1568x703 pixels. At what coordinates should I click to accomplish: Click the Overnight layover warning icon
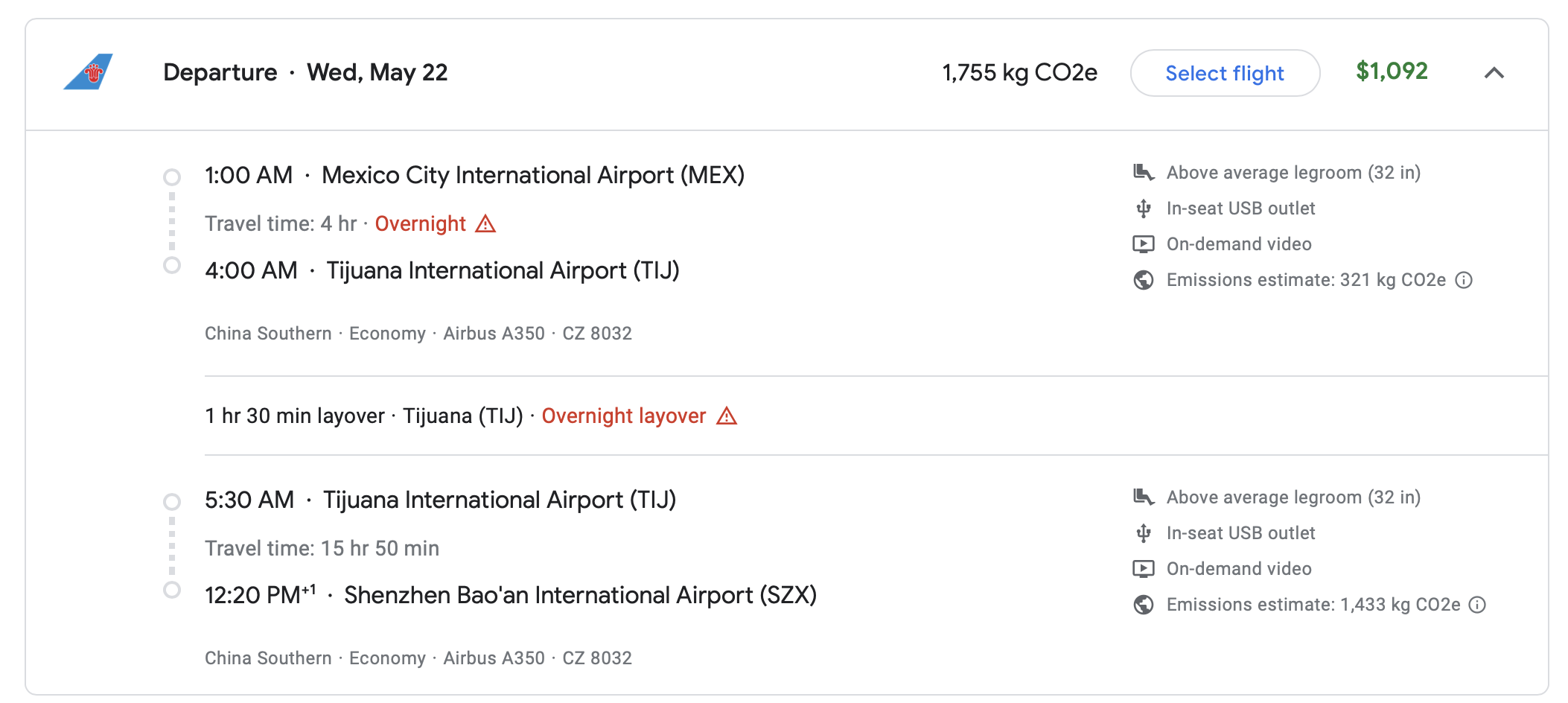pyautogui.click(x=727, y=416)
